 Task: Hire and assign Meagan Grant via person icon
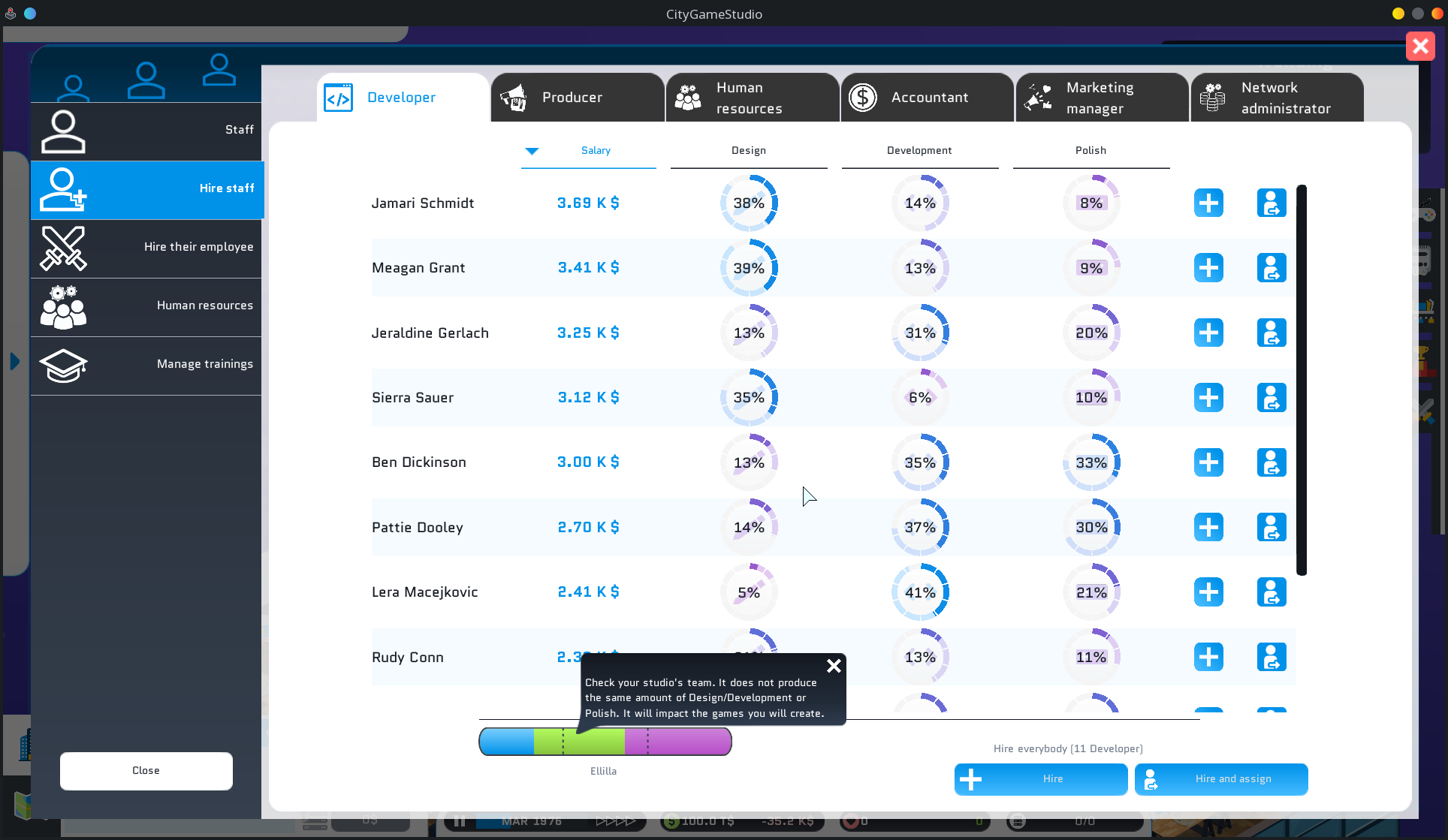click(1272, 268)
